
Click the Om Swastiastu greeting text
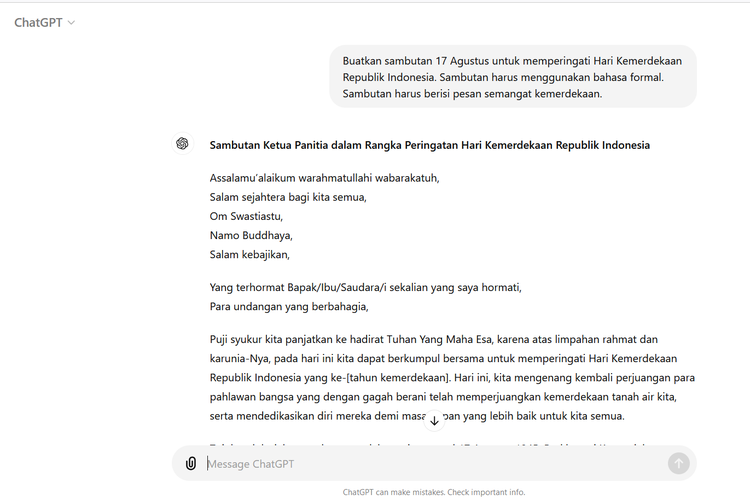click(247, 216)
